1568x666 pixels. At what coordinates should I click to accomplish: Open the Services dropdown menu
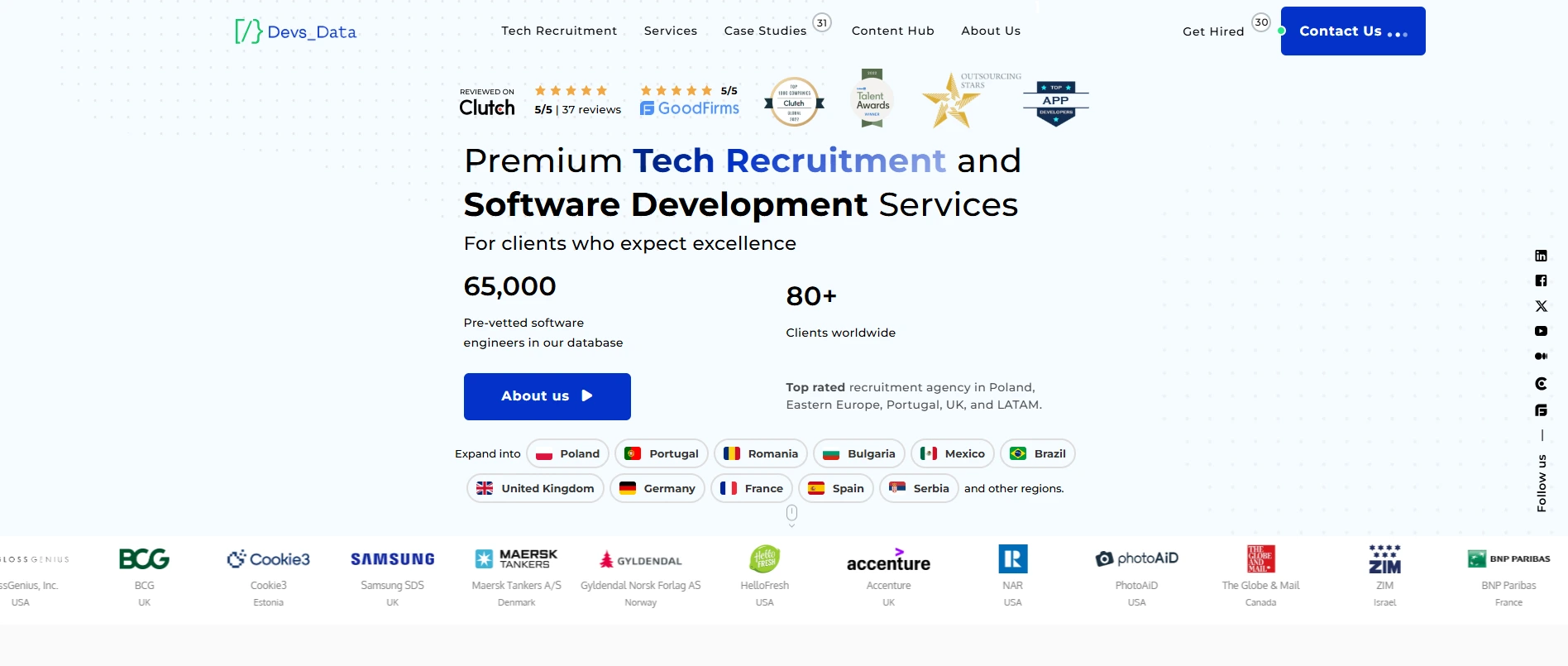(x=670, y=31)
